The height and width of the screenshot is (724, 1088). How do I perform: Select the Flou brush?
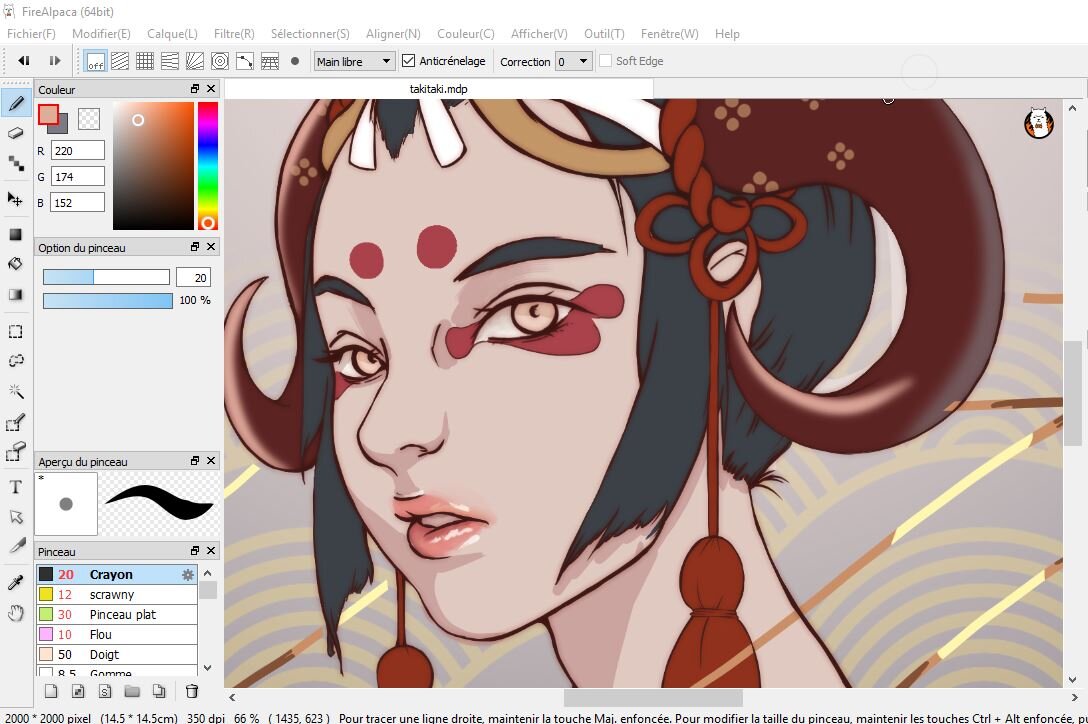117,634
